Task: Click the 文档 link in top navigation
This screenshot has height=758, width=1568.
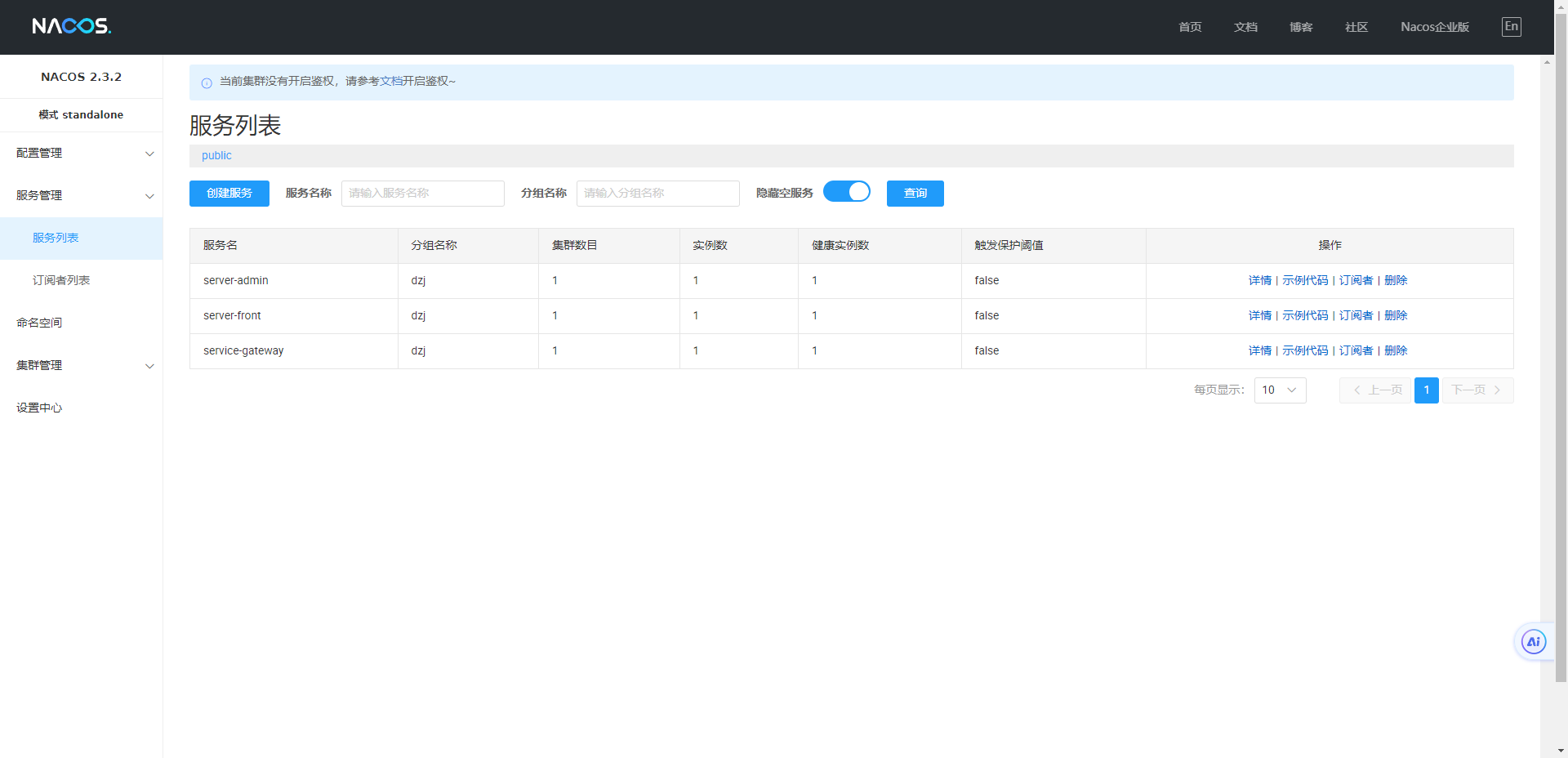Action: click(1245, 27)
